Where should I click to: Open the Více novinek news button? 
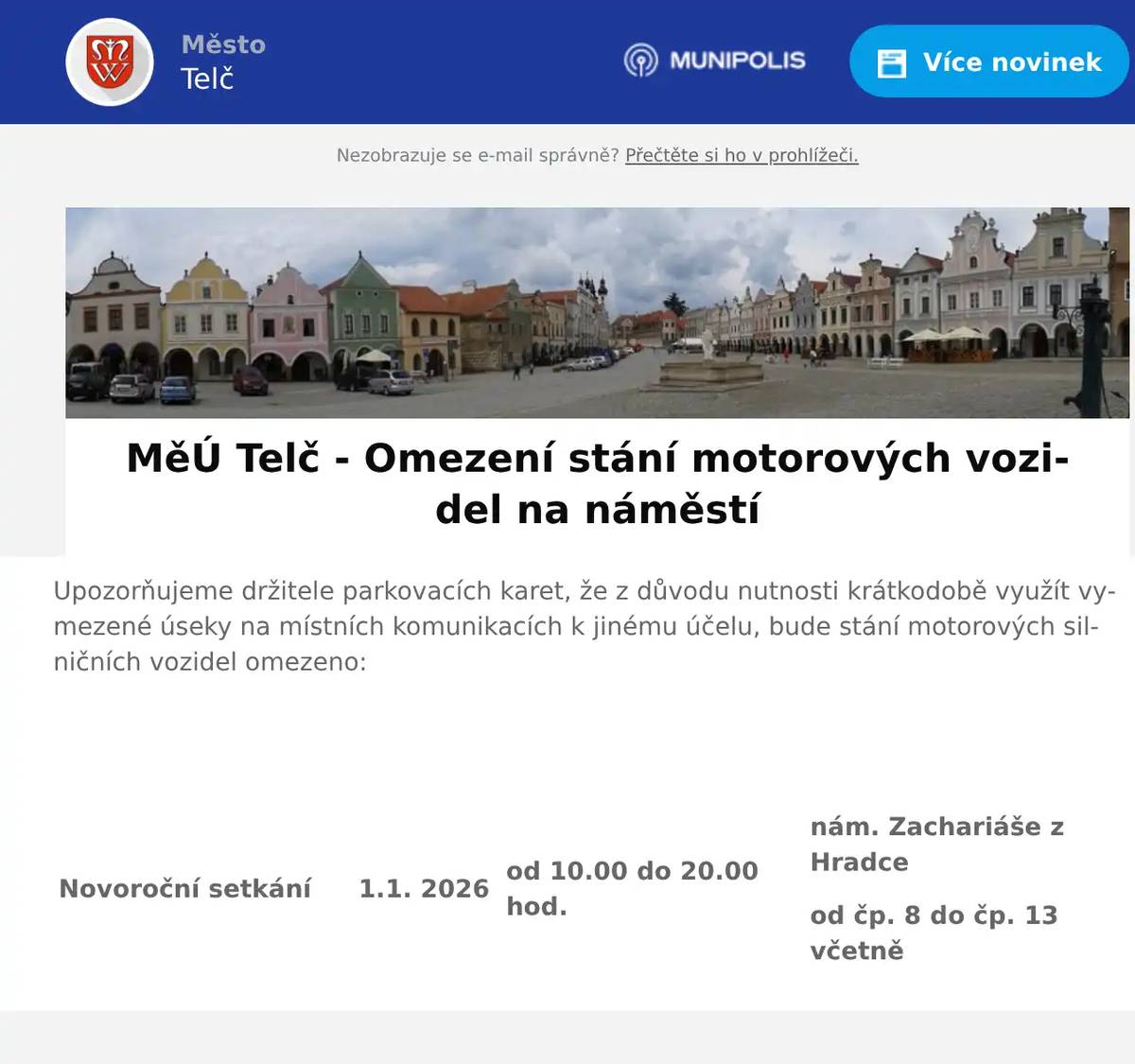(988, 62)
